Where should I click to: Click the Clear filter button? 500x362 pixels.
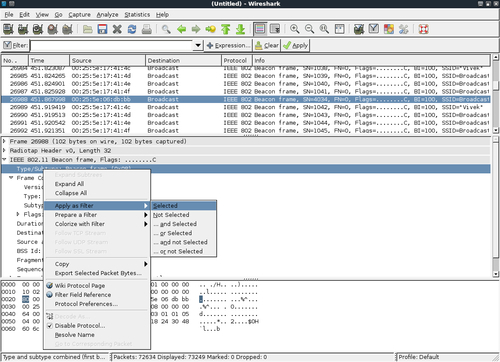[267, 45]
